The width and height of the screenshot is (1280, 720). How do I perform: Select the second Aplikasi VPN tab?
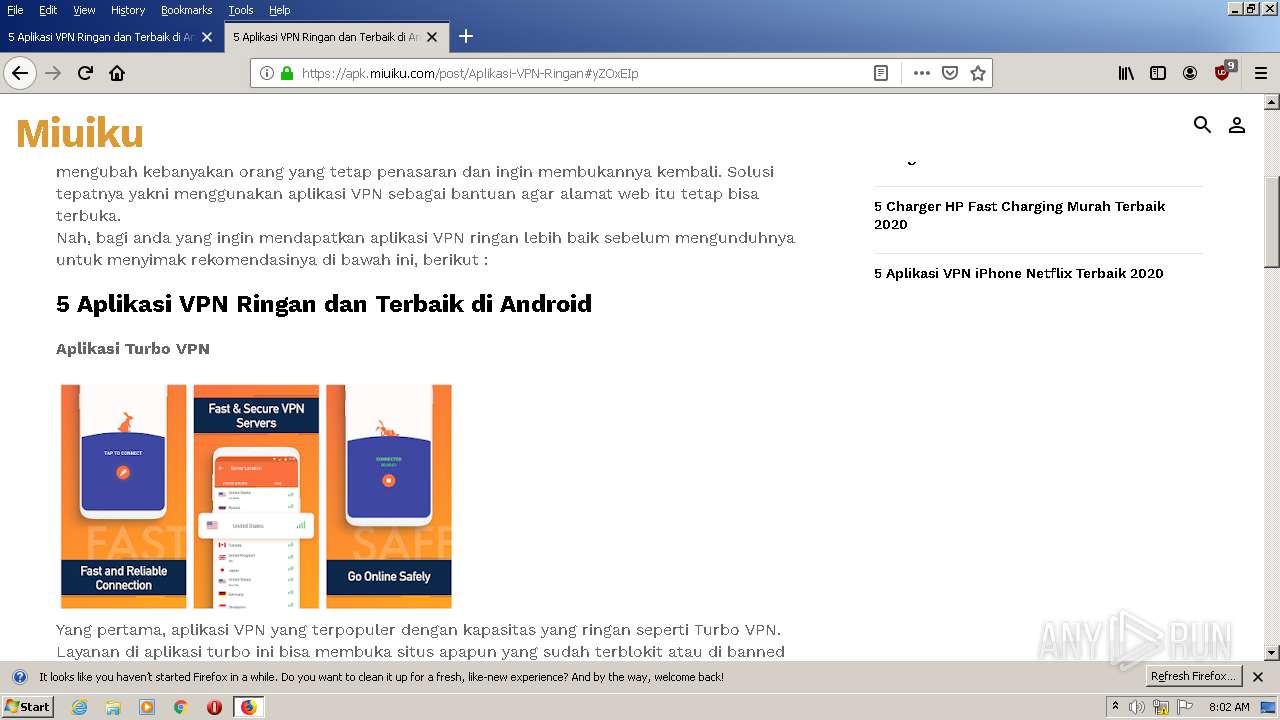coord(326,37)
